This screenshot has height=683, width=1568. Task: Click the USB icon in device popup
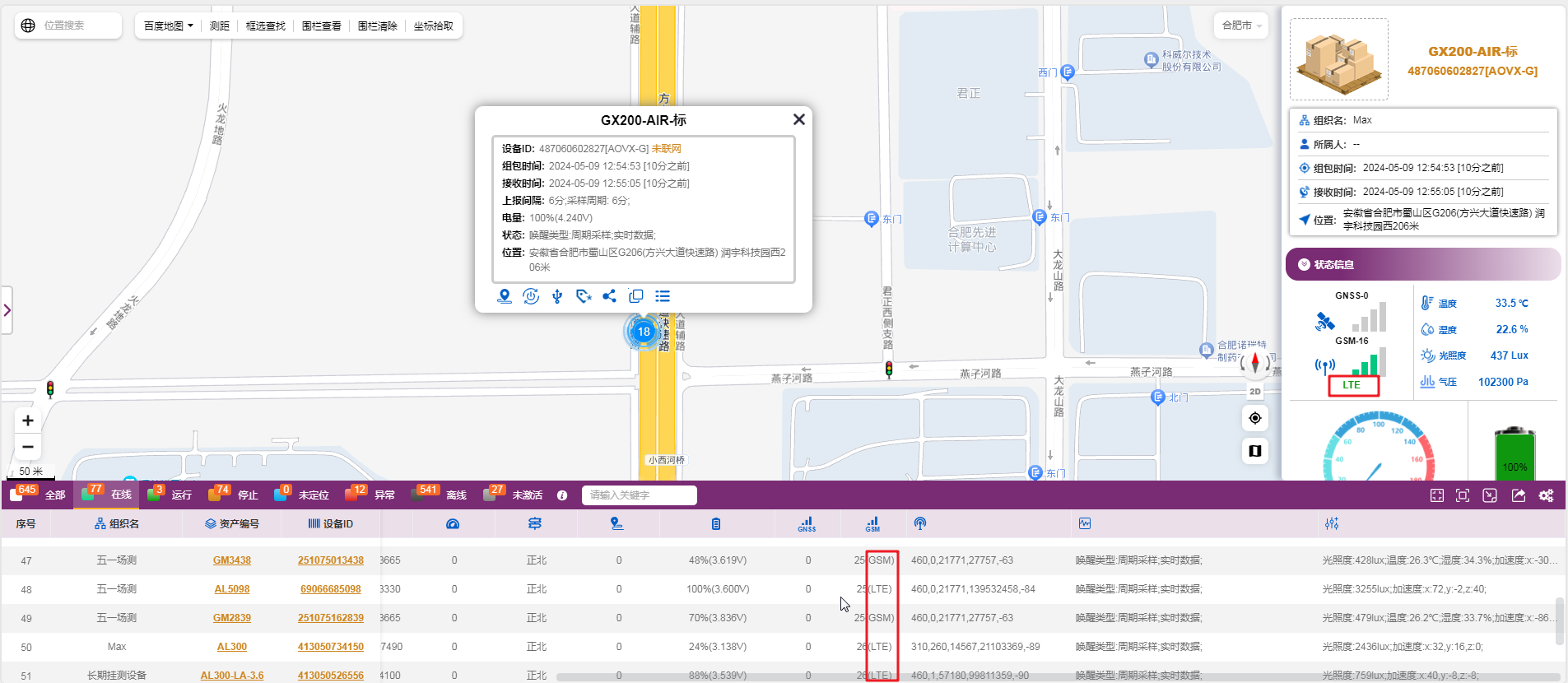pyautogui.click(x=557, y=296)
